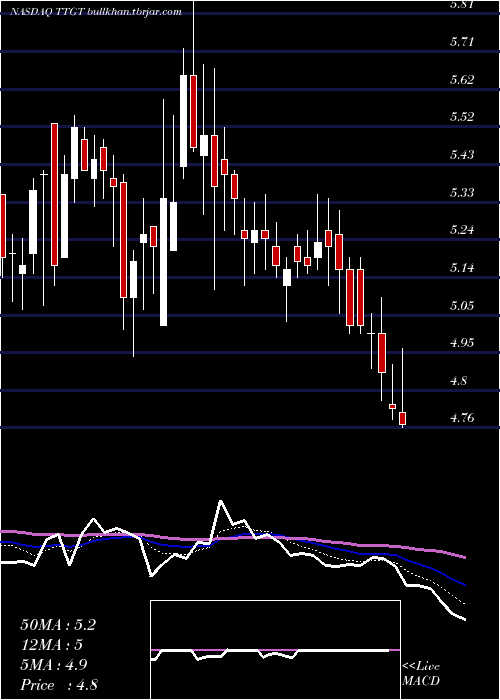Image resolution: width=500 pixels, height=700 pixels.
Task: Click the 4.95 price axis label
Action: pos(462,343)
